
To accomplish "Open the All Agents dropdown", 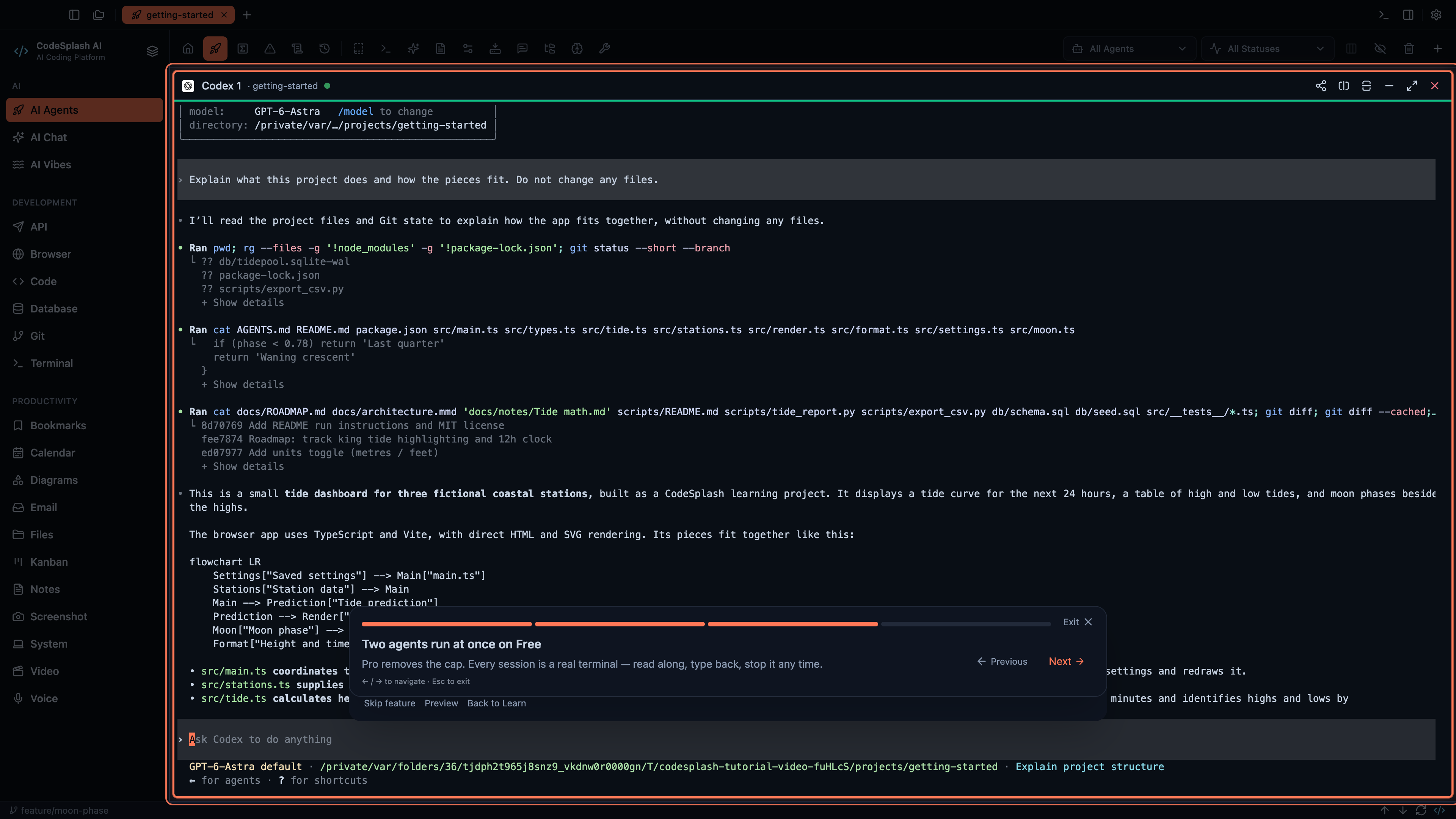I will tap(1129, 49).
